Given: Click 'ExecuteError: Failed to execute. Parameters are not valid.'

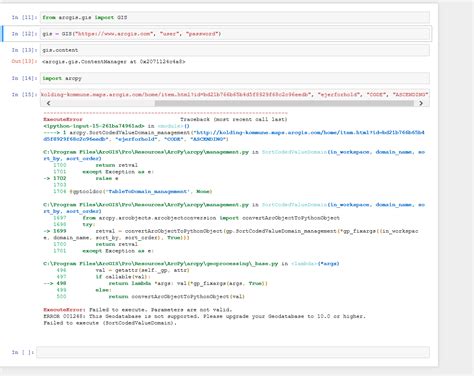Looking at the screenshot, I should click(x=138, y=310).
